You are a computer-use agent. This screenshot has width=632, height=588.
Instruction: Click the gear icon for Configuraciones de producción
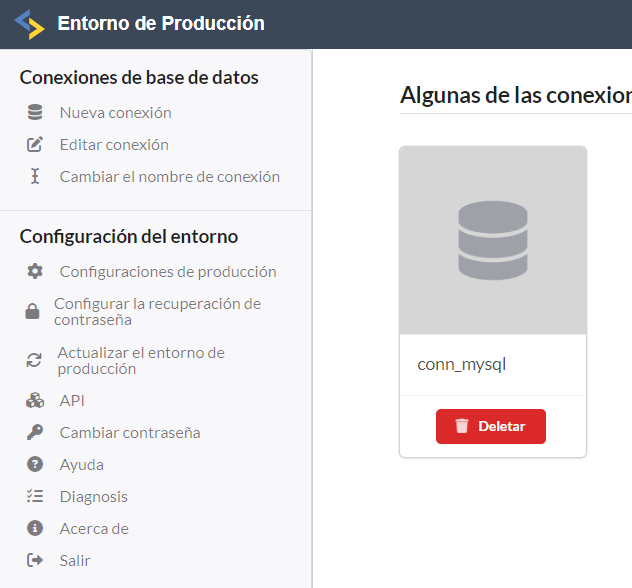click(35, 272)
